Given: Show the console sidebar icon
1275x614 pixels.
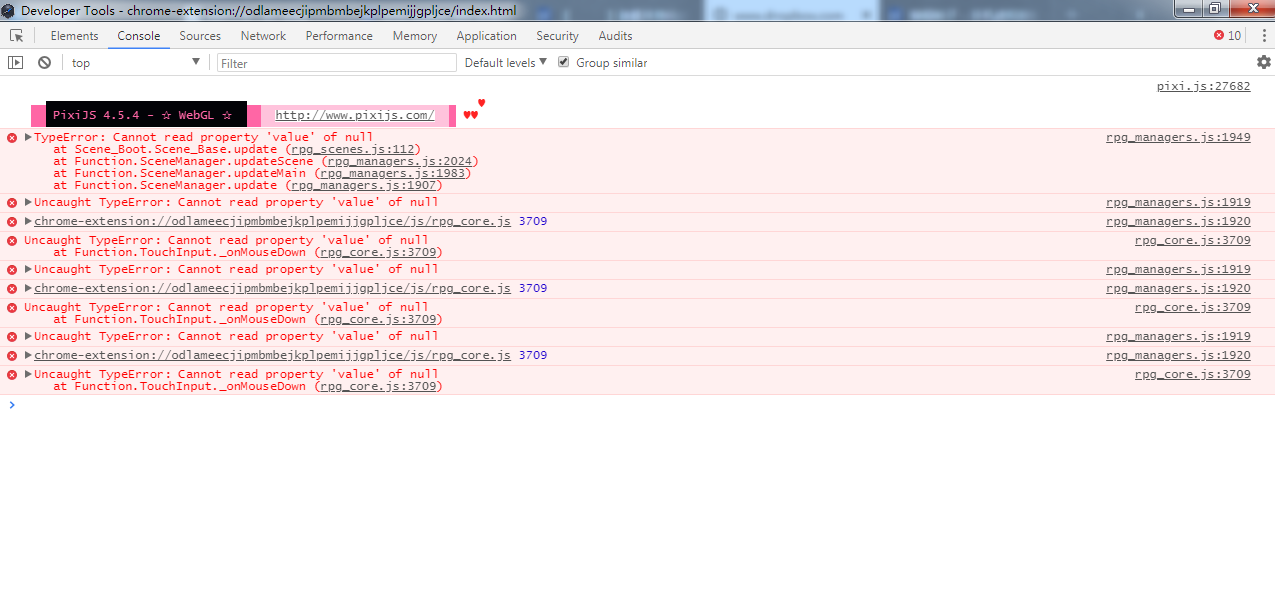Looking at the screenshot, I should [15, 63].
